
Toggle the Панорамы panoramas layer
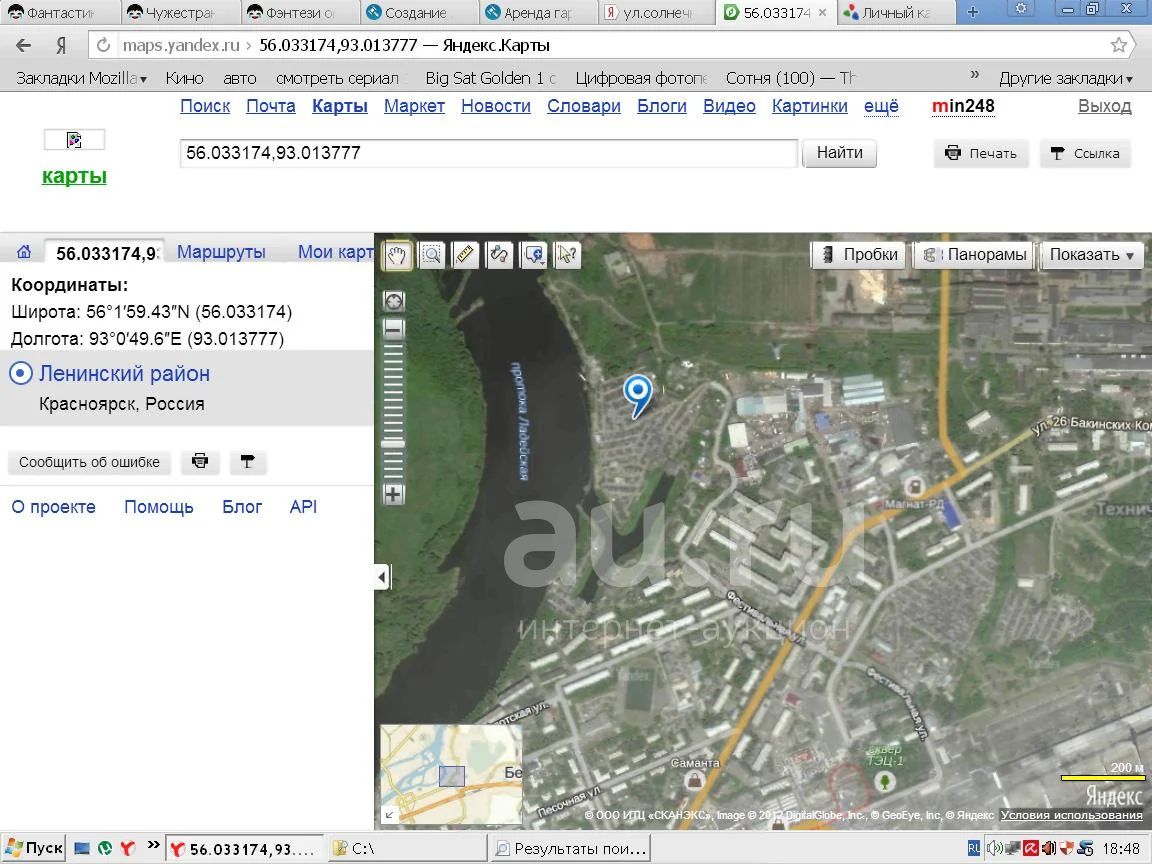(974, 255)
